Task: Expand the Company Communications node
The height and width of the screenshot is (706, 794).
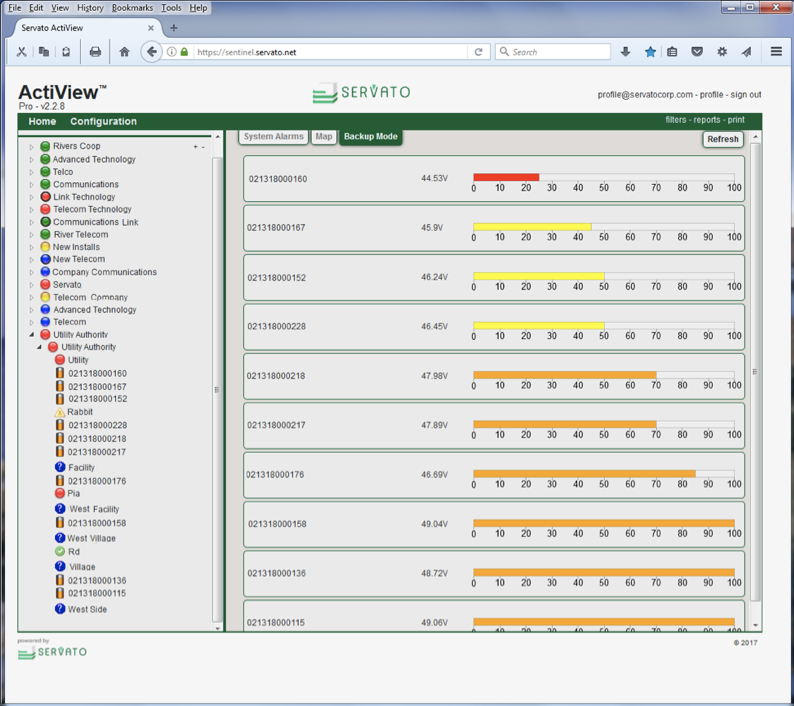Action: [x=31, y=272]
